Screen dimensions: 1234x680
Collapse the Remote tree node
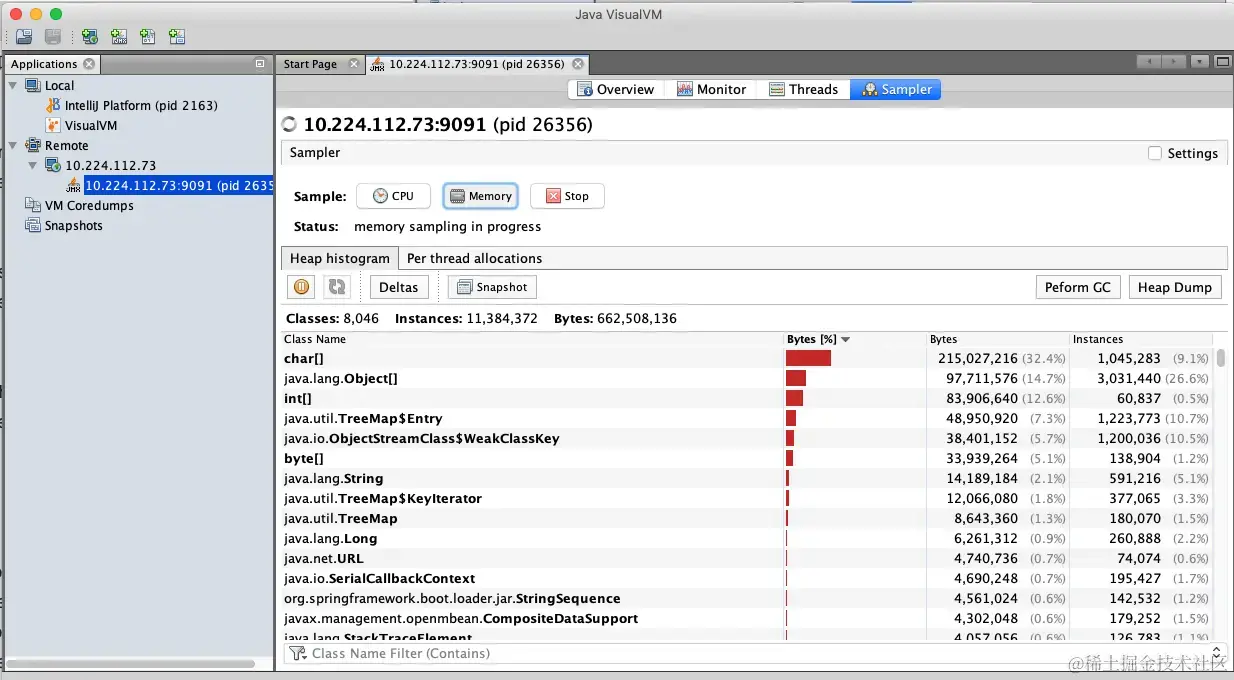[13, 145]
